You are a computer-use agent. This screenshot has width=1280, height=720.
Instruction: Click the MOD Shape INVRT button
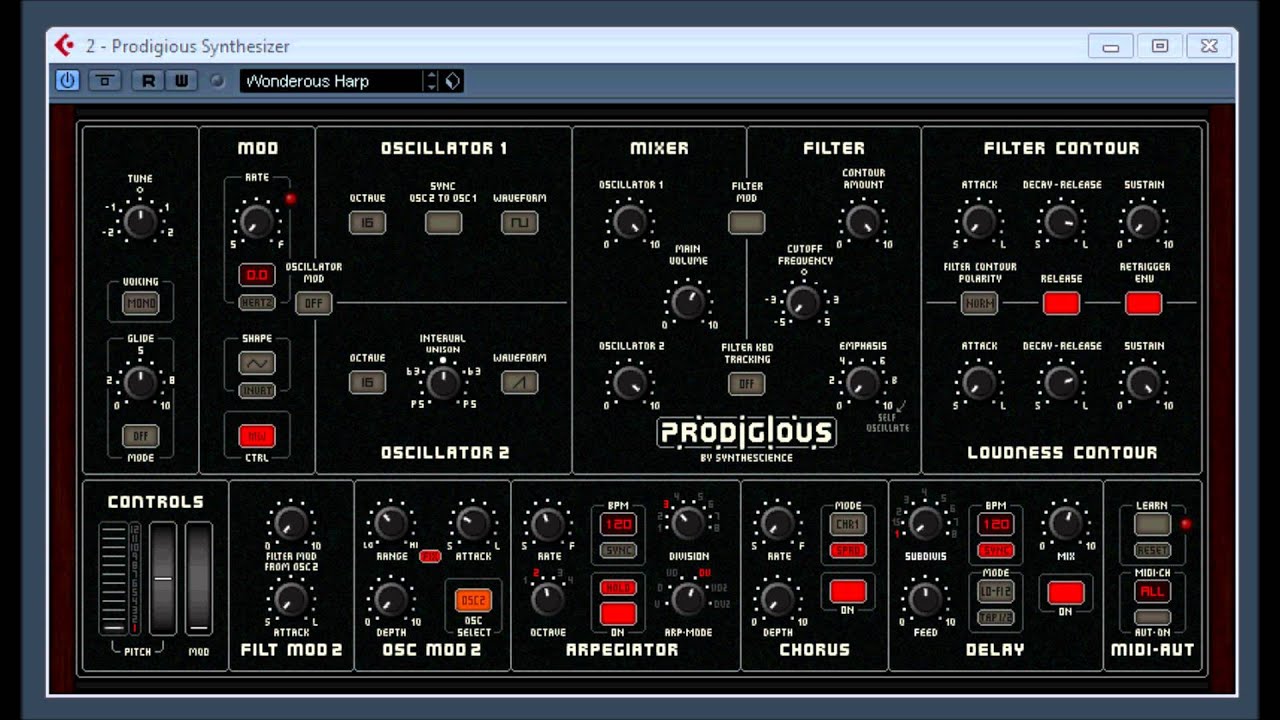pos(257,390)
